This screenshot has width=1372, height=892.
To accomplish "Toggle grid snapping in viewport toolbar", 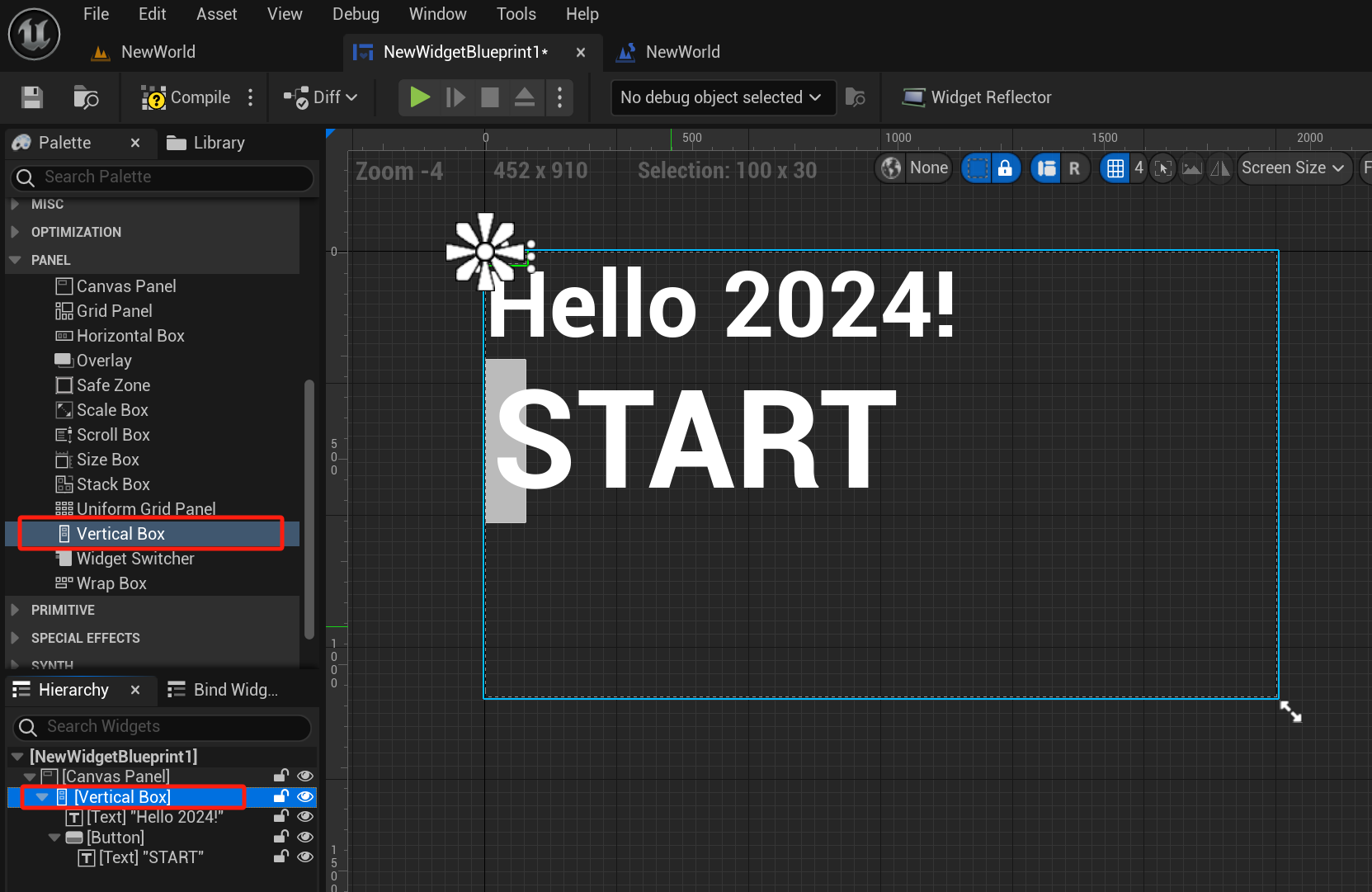I will click(1115, 168).
